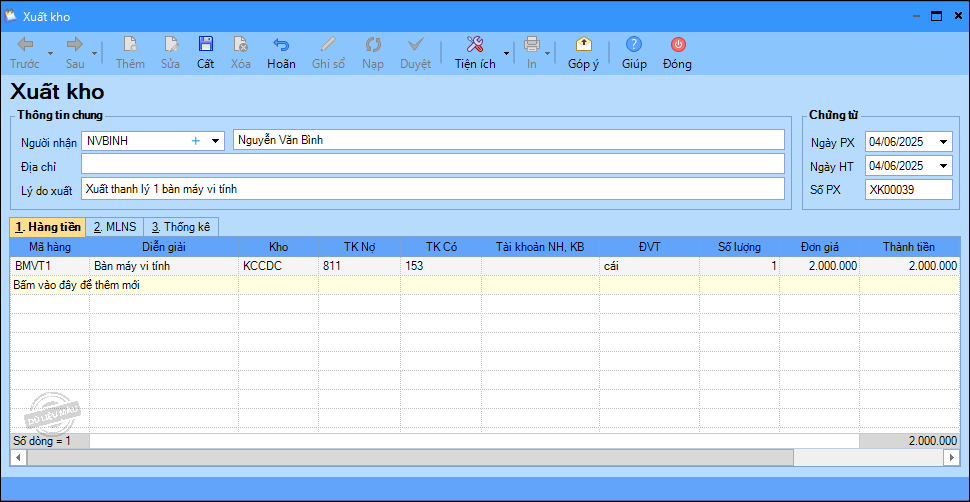970x502 pixels.
Task: Open the Người nhận combo box dropdown
Action: [x=215, y=141]
